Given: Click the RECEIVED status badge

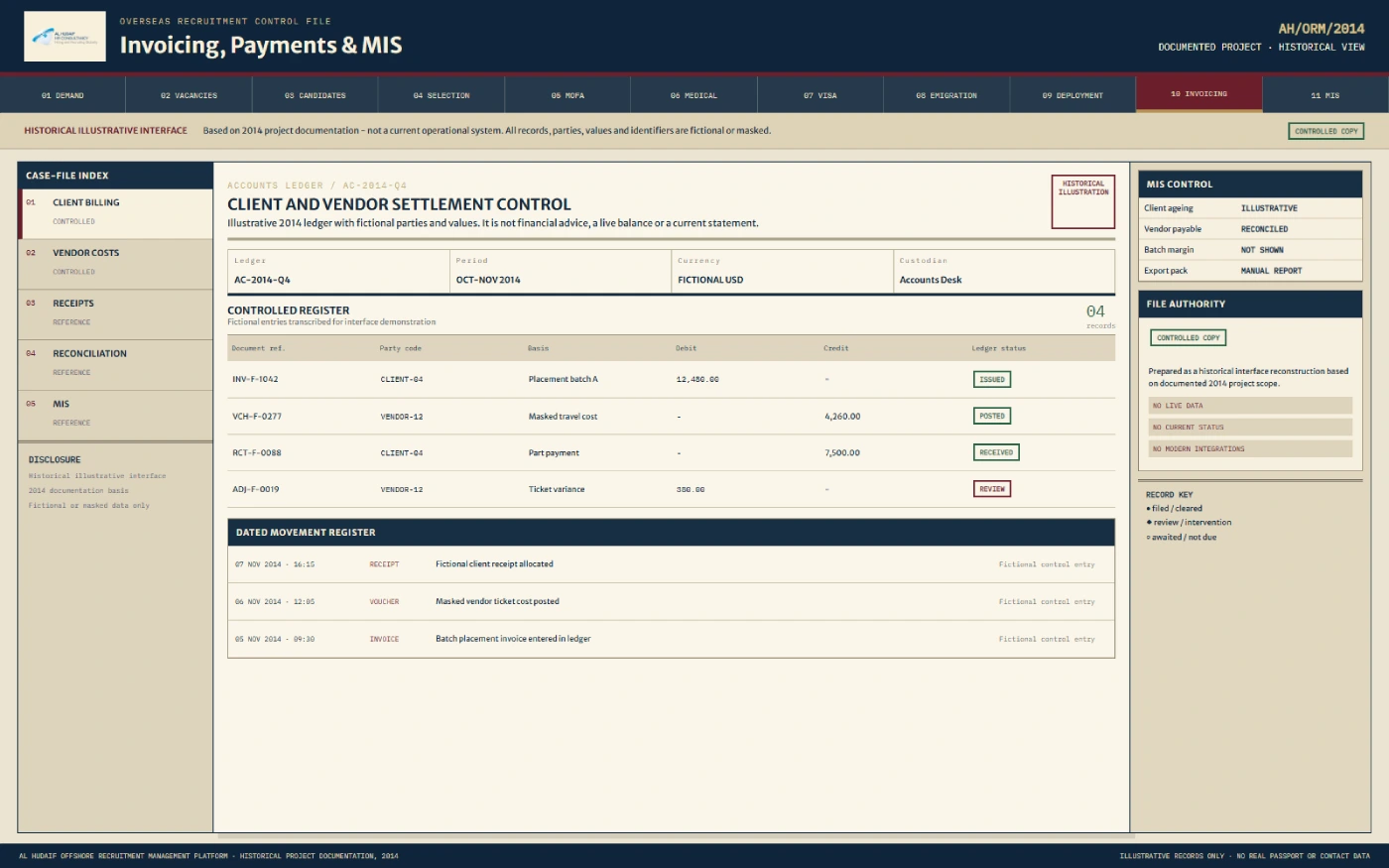Looking at the screenshot, I should pyautogui.click(x=996, y=452).
